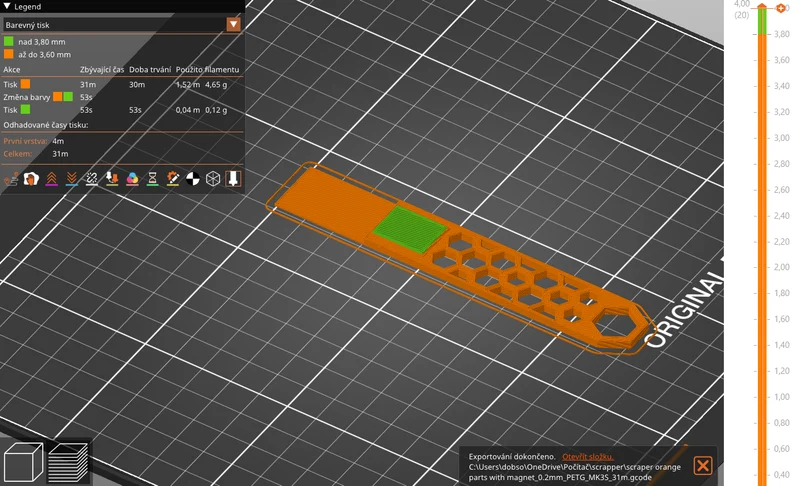Switch to the 3D editor cube view
Viewport: 800px width, 486px height.
pos(23,462)
